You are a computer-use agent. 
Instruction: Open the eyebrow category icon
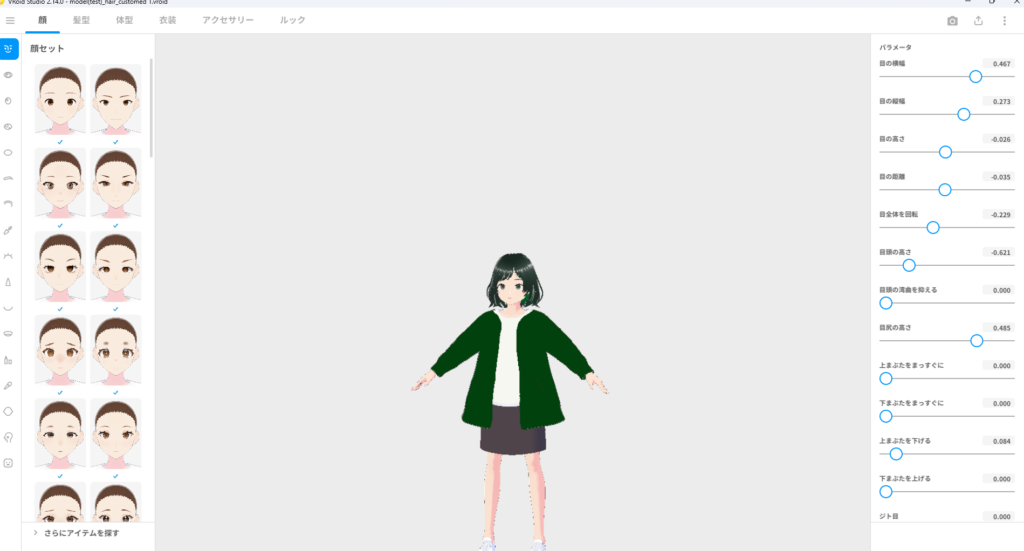coord(8,178)
